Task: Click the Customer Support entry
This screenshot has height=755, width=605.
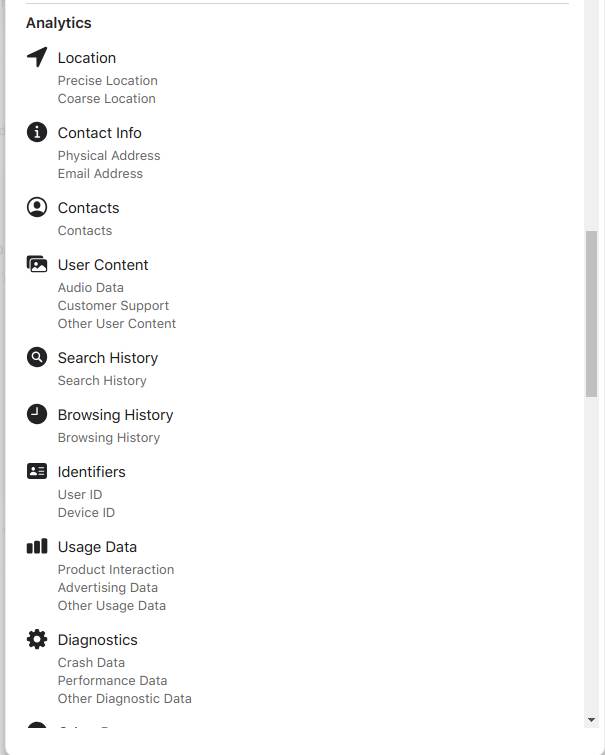Action: [113, 306]
